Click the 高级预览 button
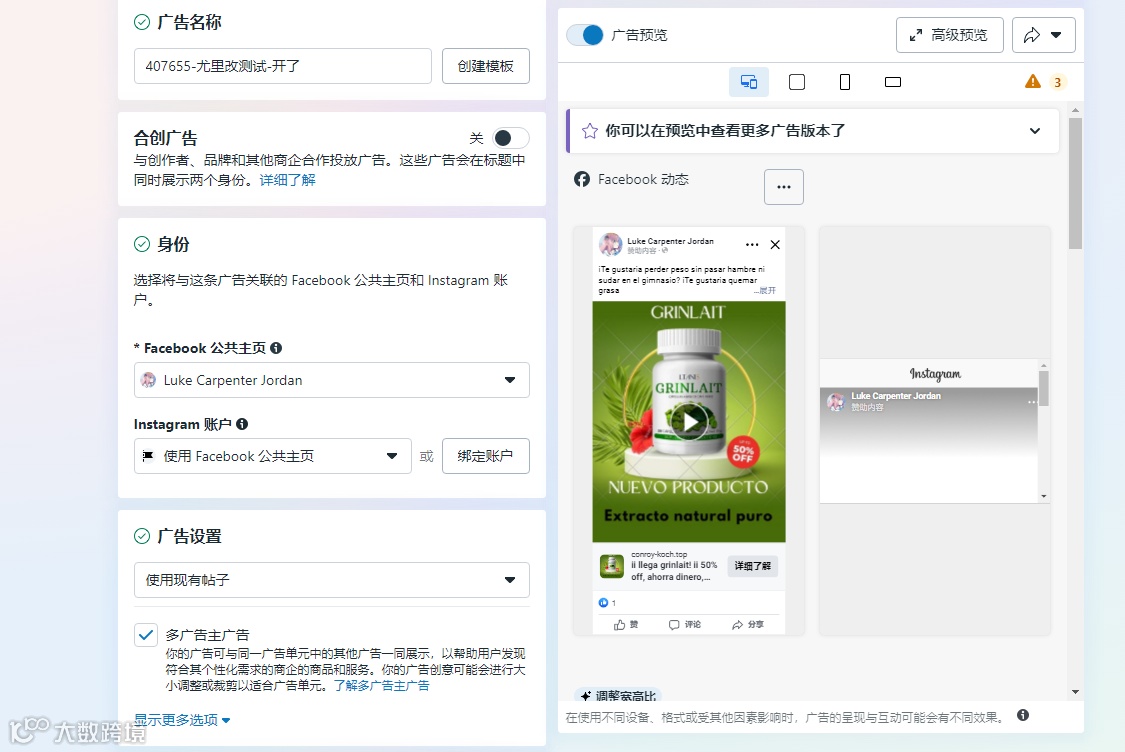The image size is (1125, 752). pyautogui.click(x=949, y=35)
